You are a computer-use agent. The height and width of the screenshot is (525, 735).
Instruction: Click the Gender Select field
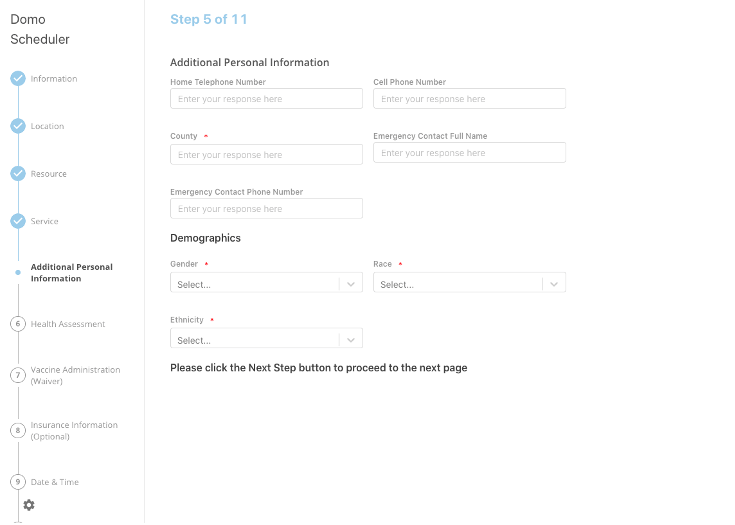pyautogui.click(x=266, y=283)
